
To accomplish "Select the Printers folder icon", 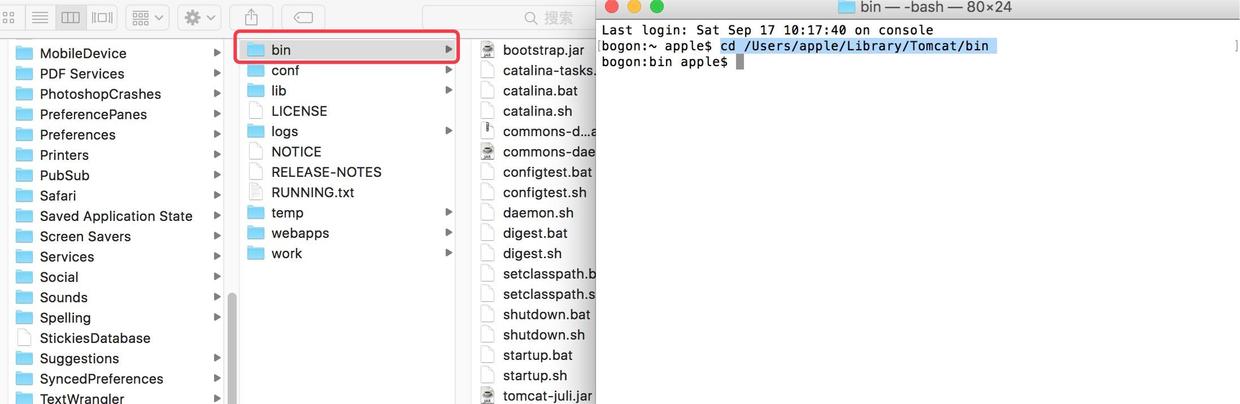I will 25,155.
